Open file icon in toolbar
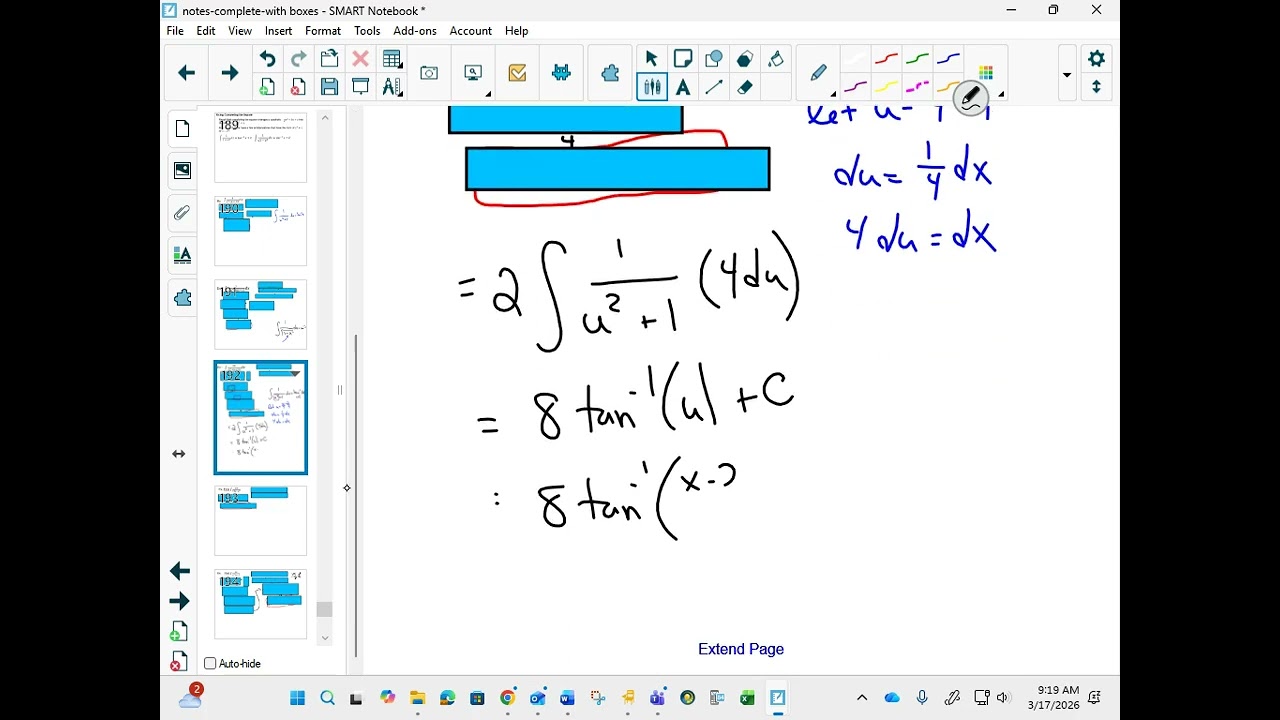Viewport: 1280px width, 720px height. [329, 59]
